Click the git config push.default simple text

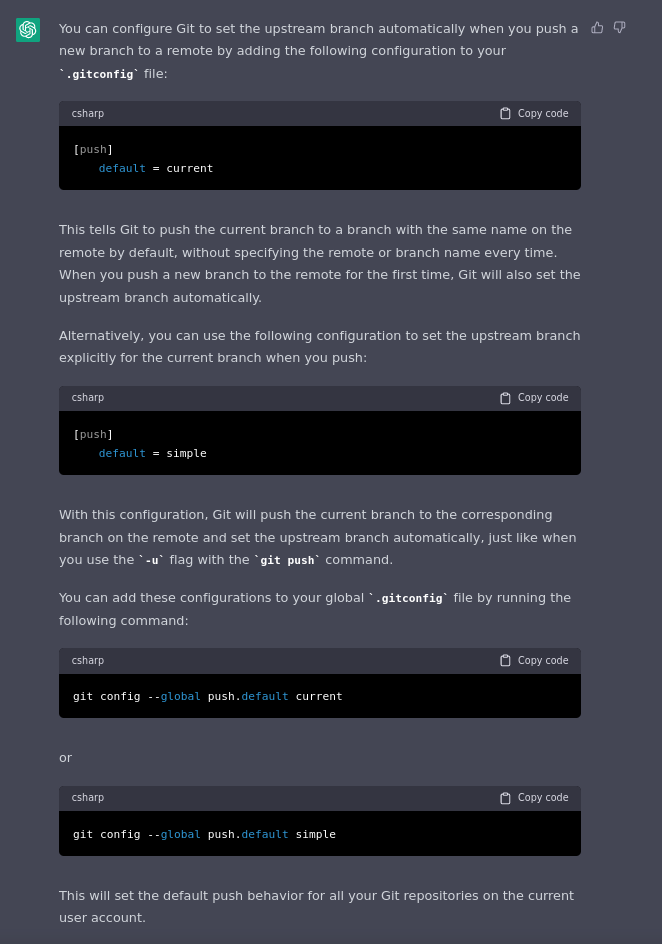click(204, 834)
